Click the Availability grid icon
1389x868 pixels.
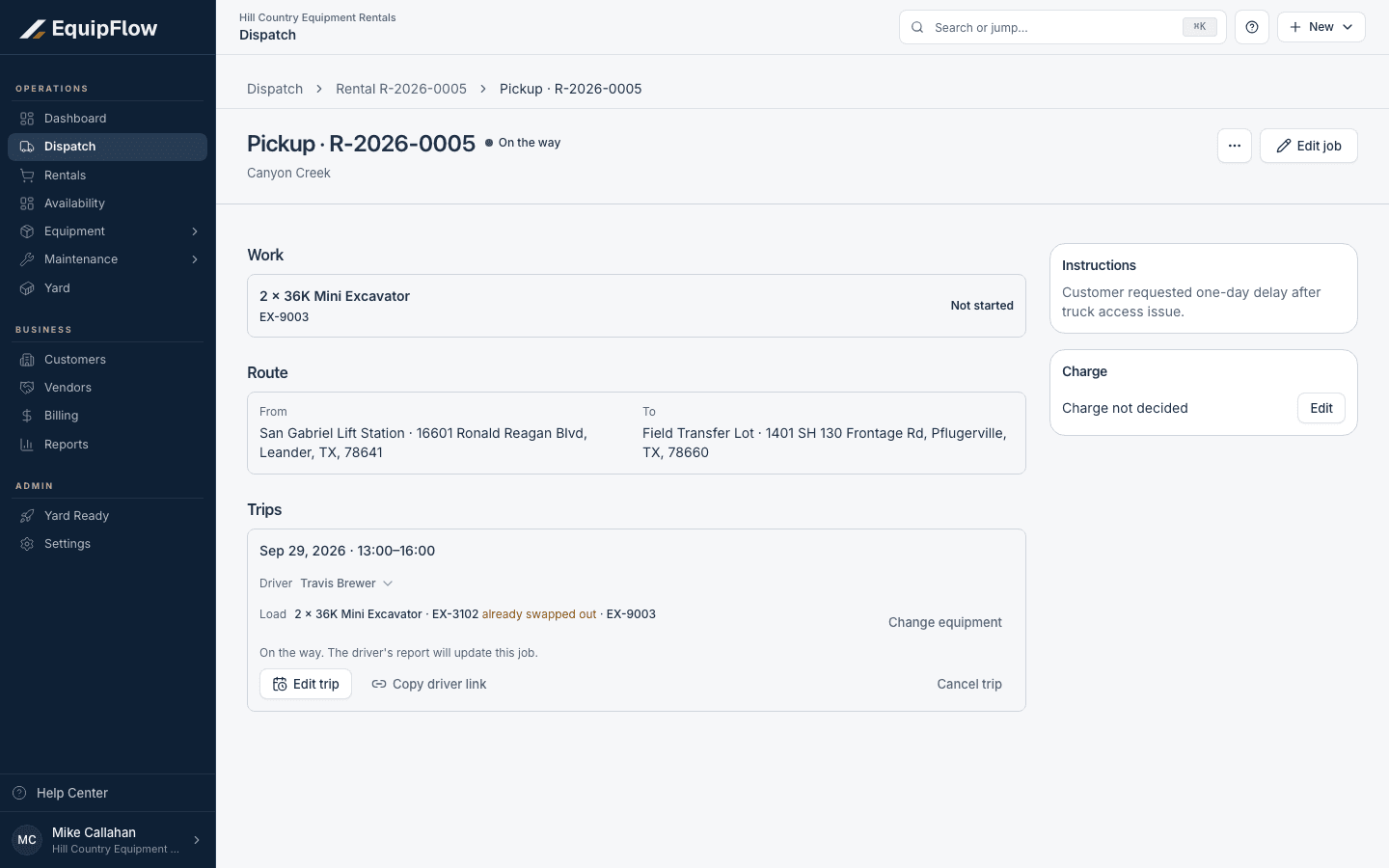click(27, 203)
